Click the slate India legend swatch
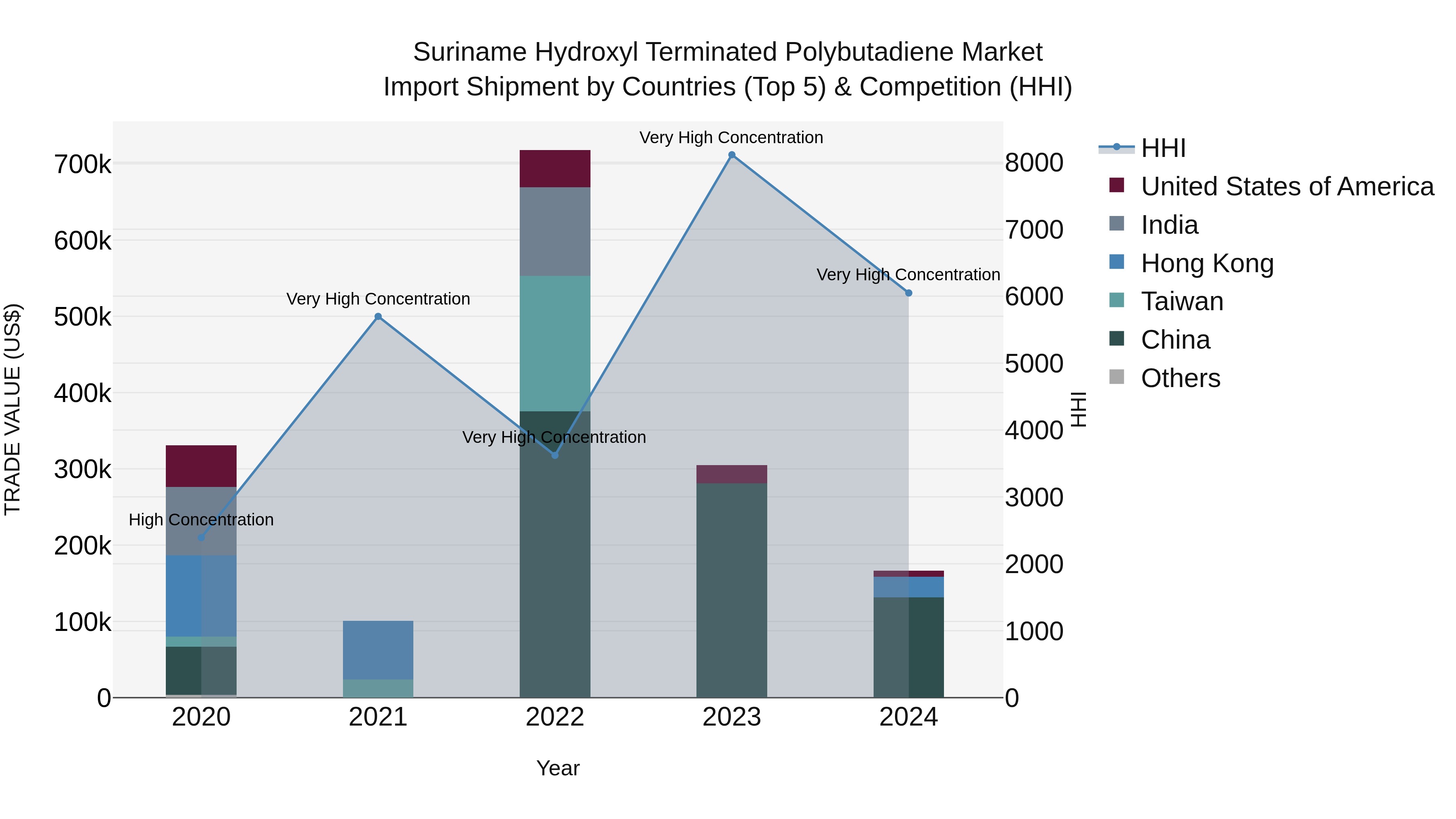 pyautogui.click(x=1117, y=223)
